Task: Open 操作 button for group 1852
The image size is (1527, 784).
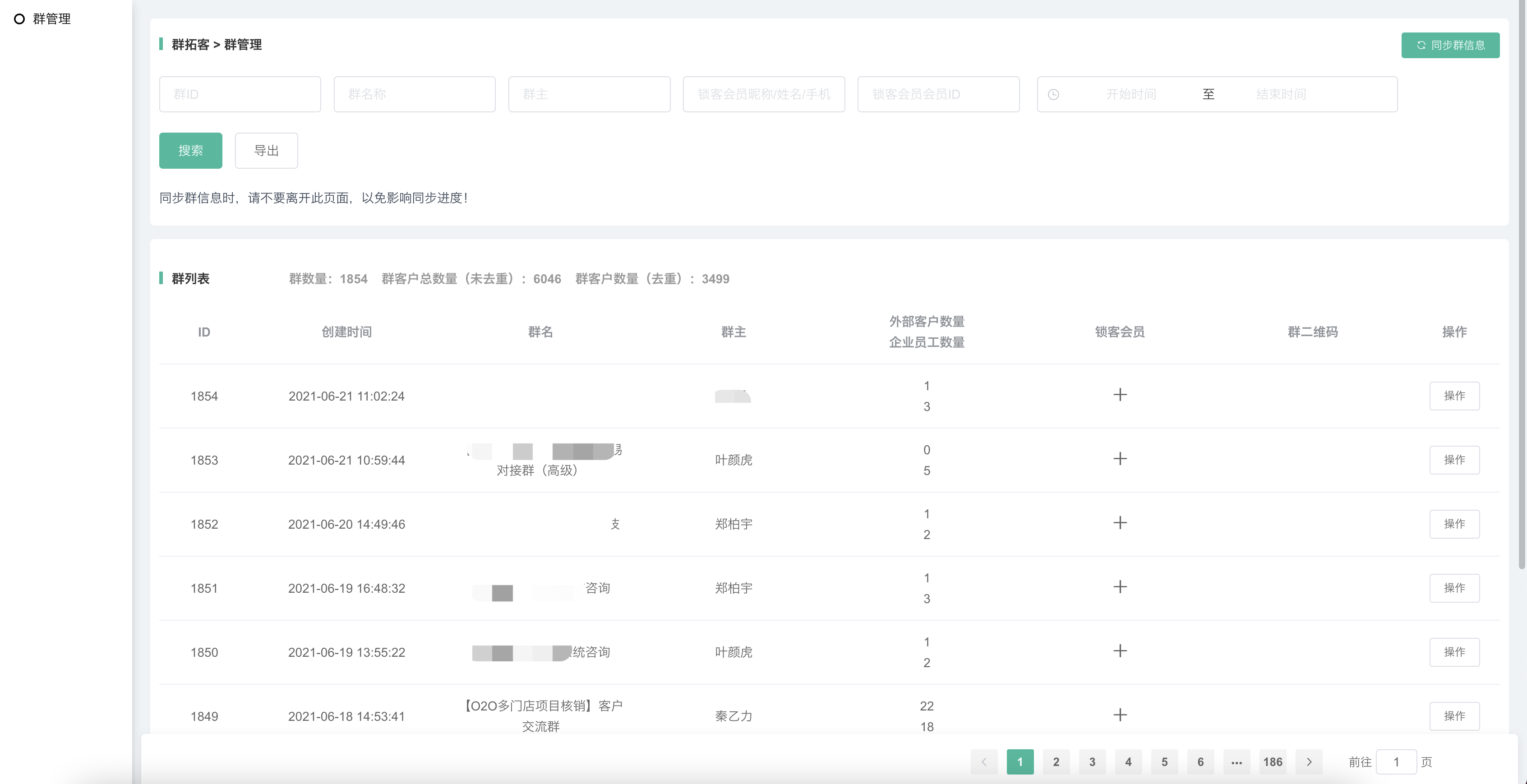Action: click(x=1454, y=524)
